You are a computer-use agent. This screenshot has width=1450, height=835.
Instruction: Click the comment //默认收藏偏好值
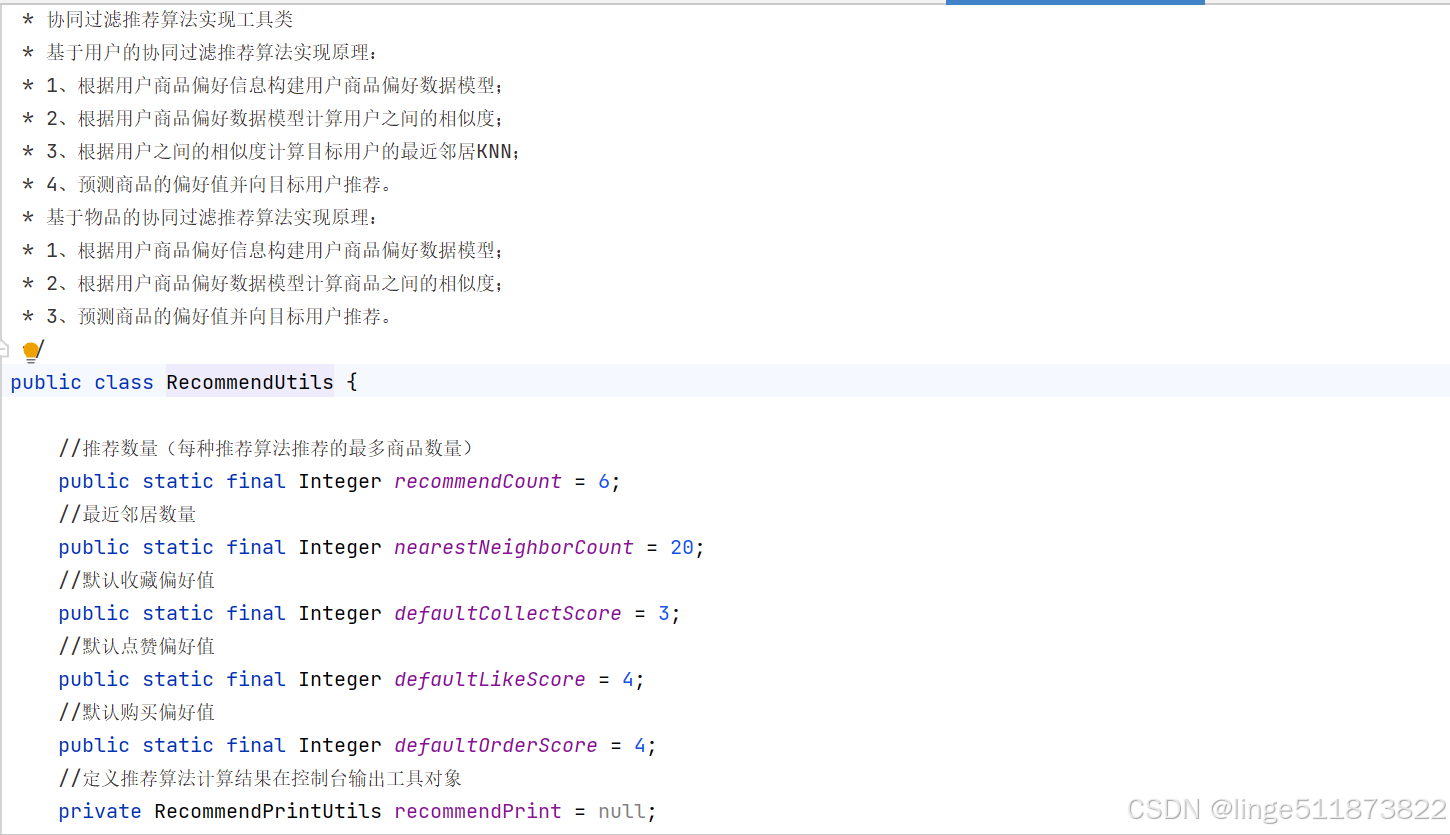(136, 580)
